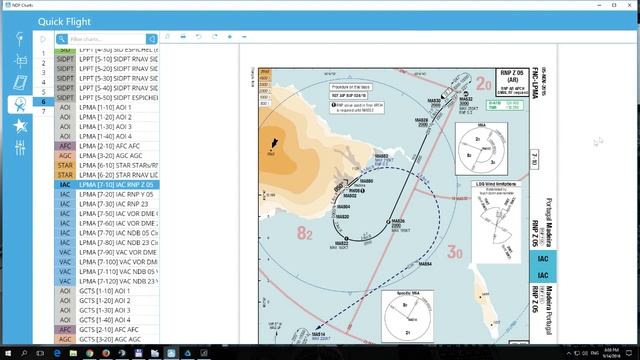Open GCTS [2-10] AFC AFC chart
Screen dimensions: 640x360
(107, 329)
